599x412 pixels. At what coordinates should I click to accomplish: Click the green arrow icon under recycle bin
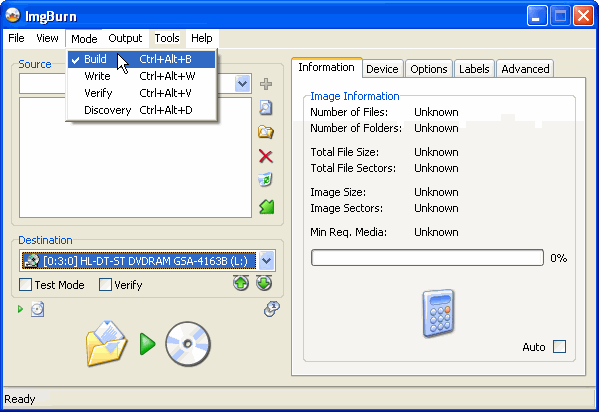pyautogui.click(x=267, y=207)
